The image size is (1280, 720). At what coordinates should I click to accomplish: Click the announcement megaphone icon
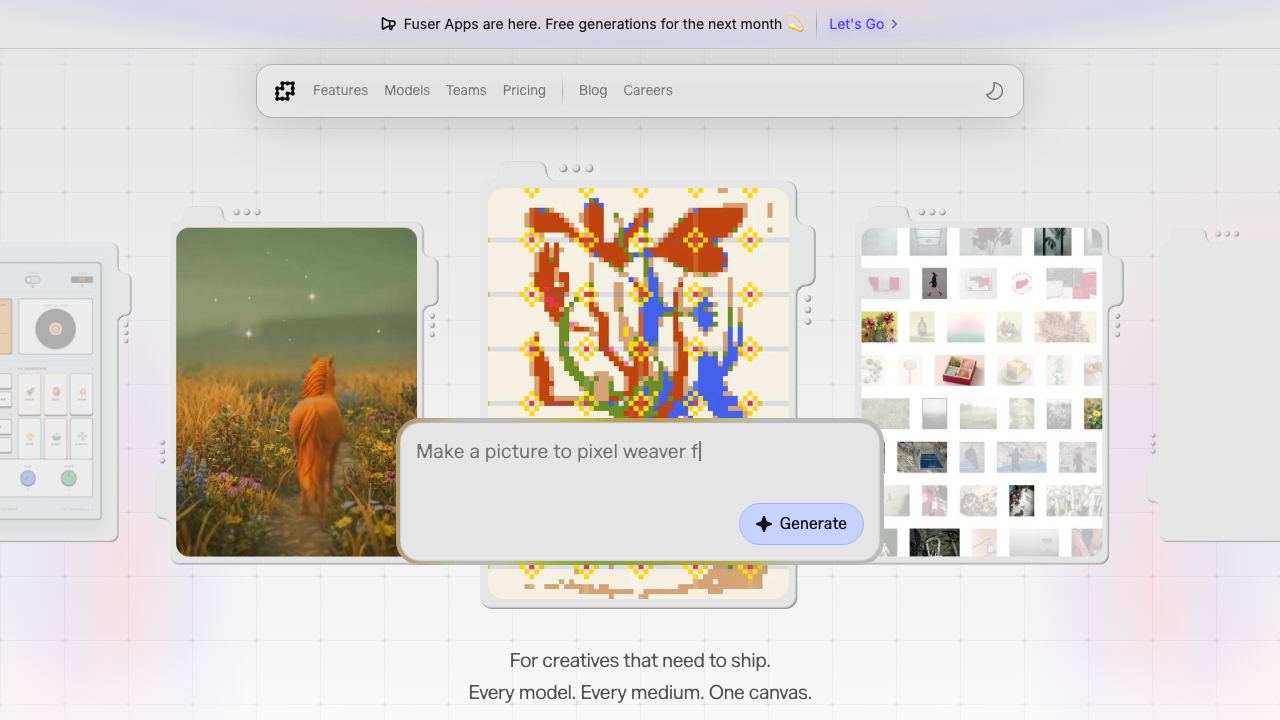tap(388, 24)
